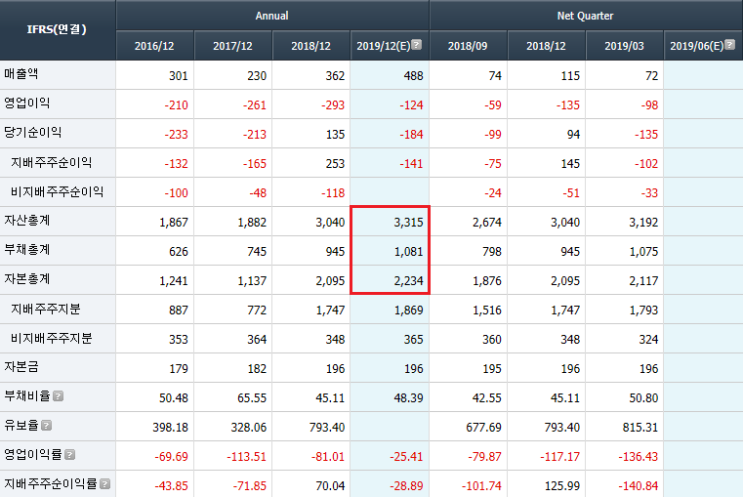The height and width of the screenshot is (497, 743).
Task: Open help icon next to 부채비율
Action: [58, 396]
